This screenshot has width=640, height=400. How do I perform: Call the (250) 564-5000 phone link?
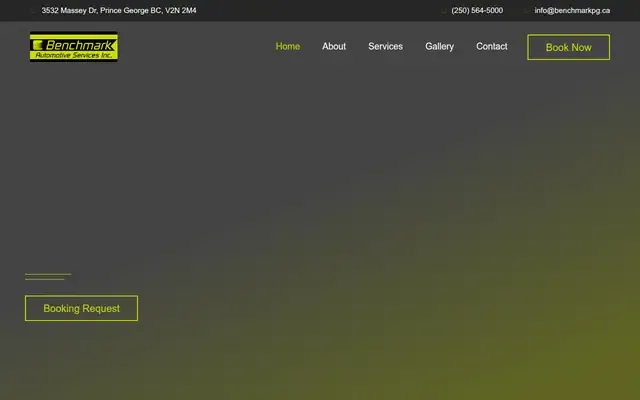477,11
